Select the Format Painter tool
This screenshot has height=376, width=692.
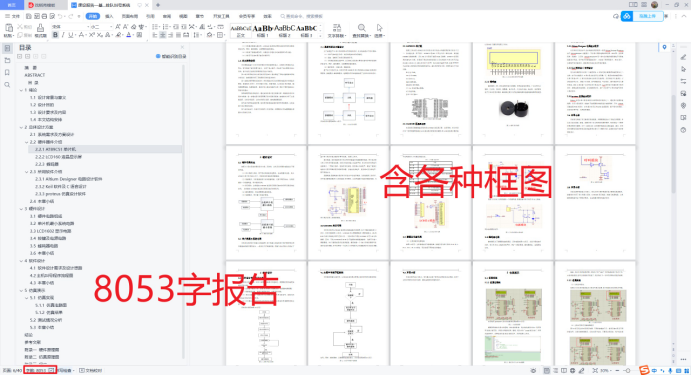click(x=40, y=31)
